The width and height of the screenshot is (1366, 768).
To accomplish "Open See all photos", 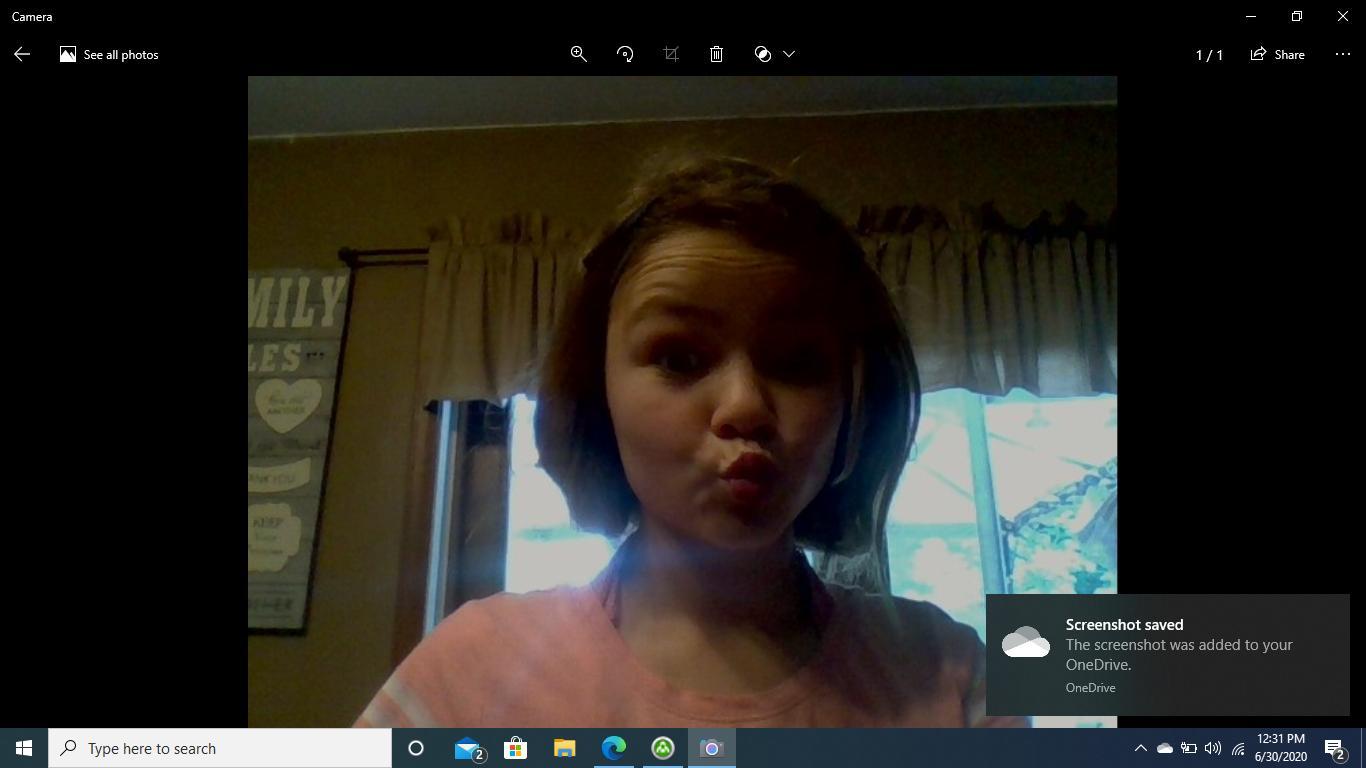I will pyautogui.click(x=109, y=54).
